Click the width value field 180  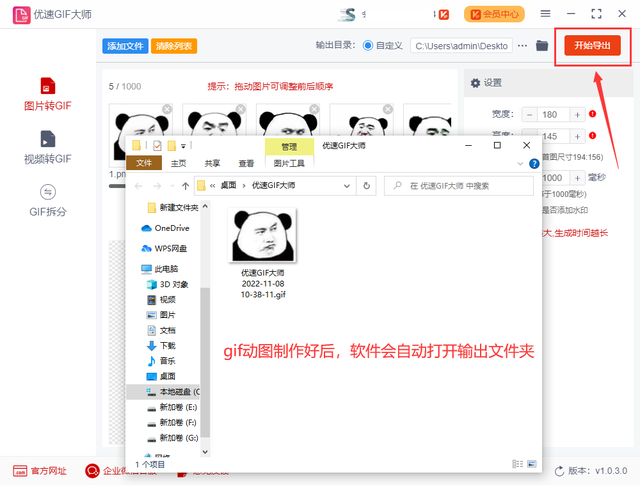coord(553,115)
